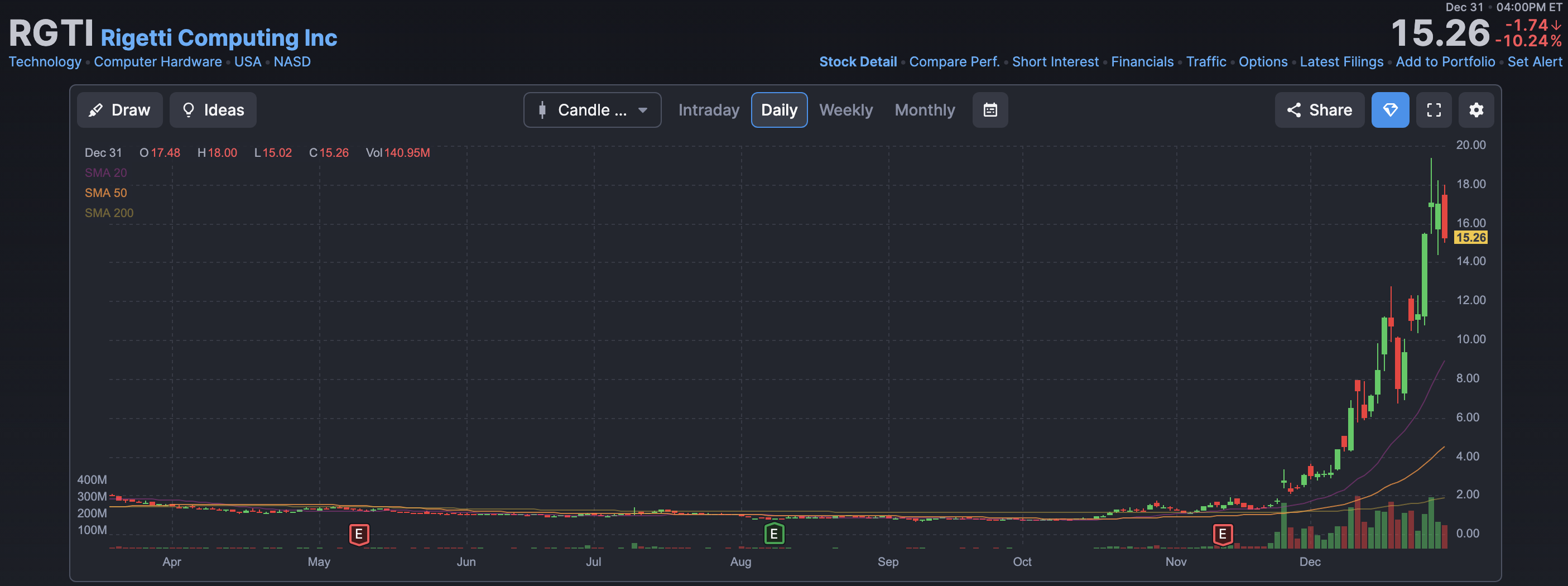Open the Ideas panel
Screen dimensions: 1568x586
click(x=213, y=110)
